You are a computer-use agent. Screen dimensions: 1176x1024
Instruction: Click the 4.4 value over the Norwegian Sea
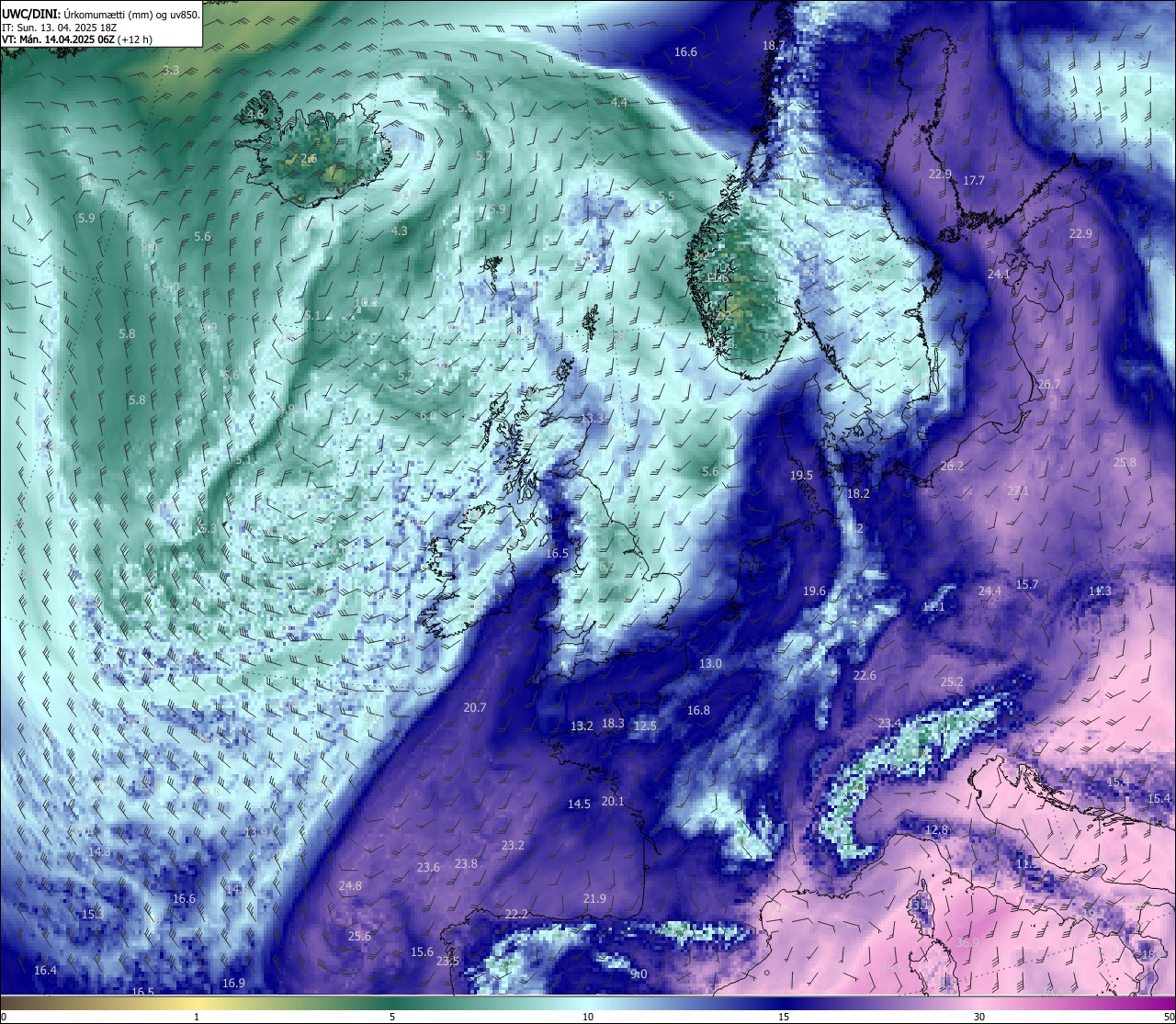click(x=619, y=102)
